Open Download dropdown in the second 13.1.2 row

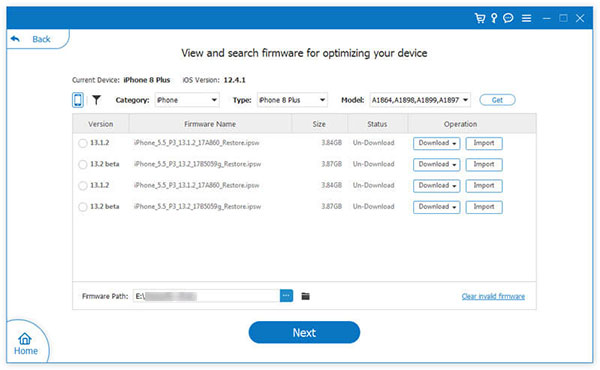click(437, 186)
